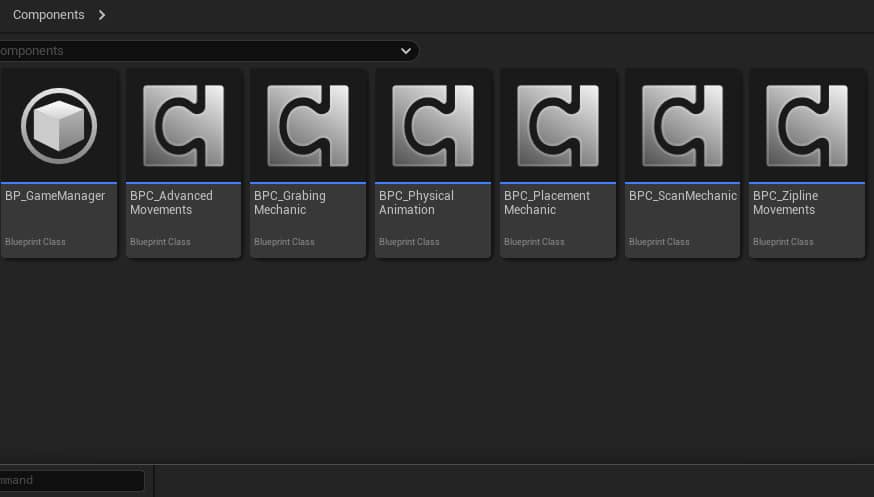Click the BPC_Physical Animation name text

(416, 203)
